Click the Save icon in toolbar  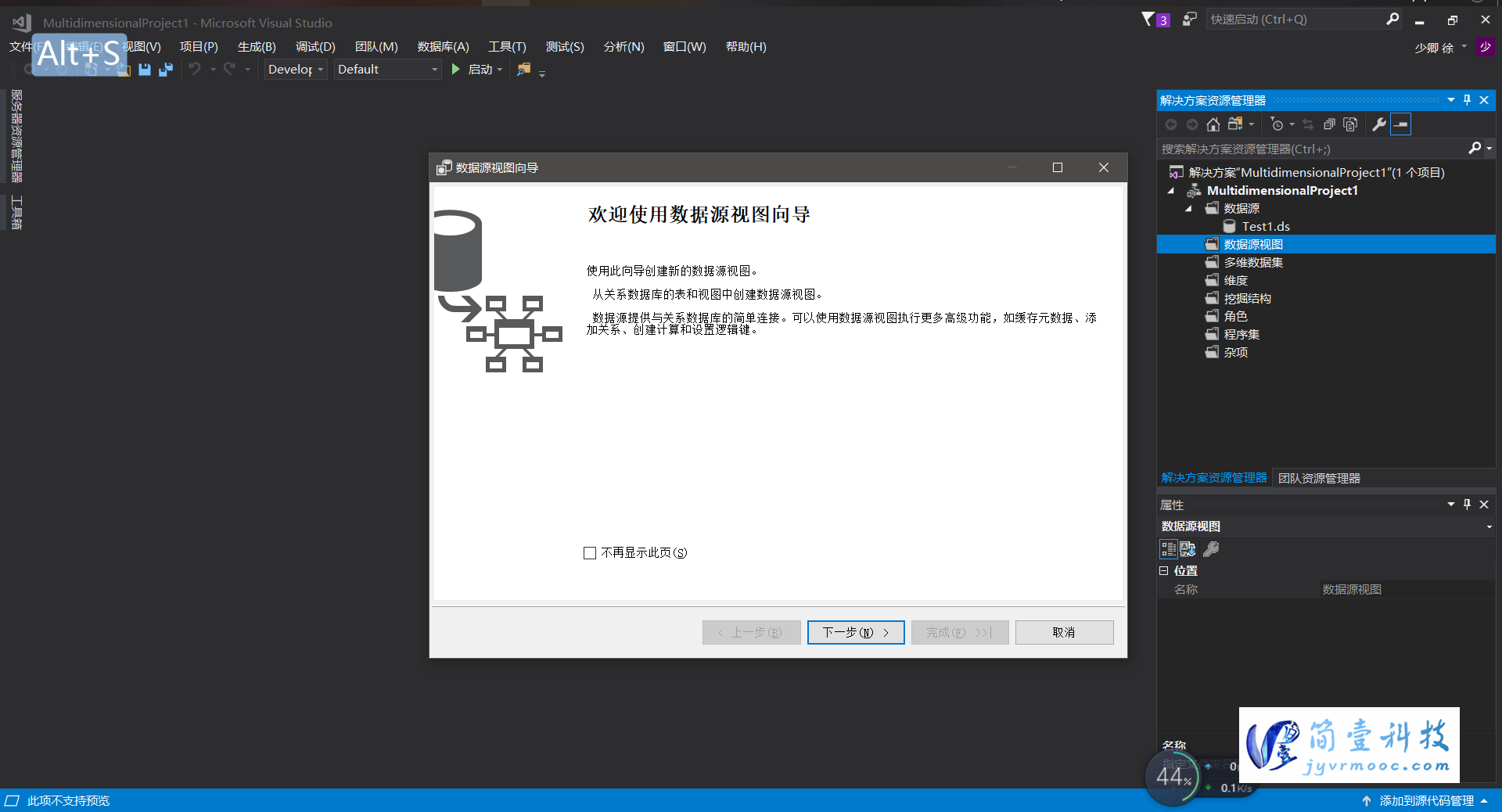coord(144,70)
